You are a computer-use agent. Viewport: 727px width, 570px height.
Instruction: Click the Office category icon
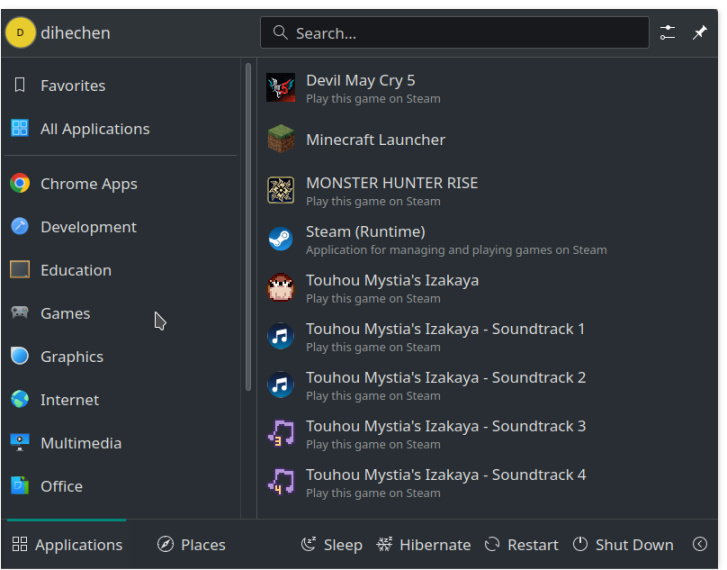click(19, 486)
